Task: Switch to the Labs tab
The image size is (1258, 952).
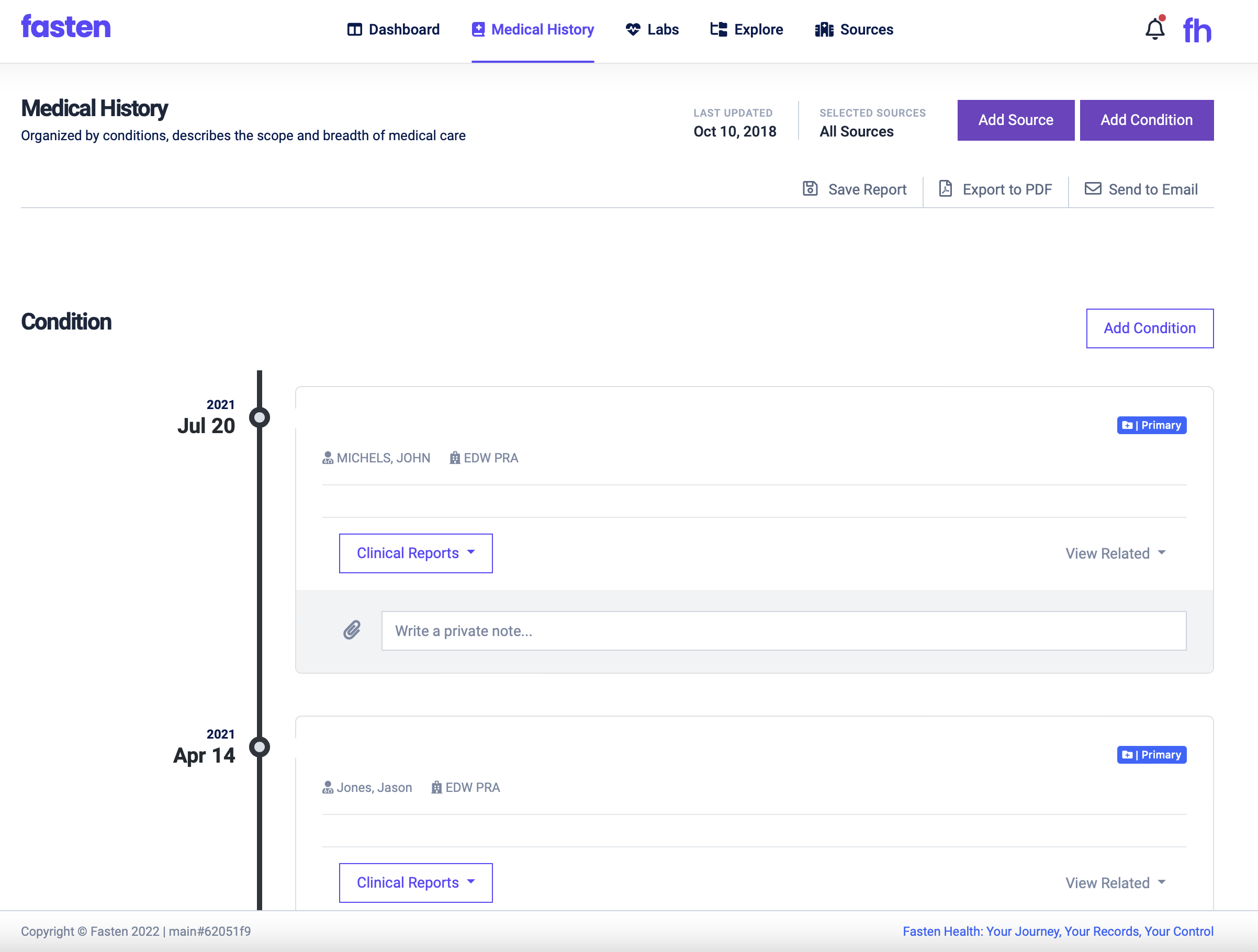Action: (652, 30)
